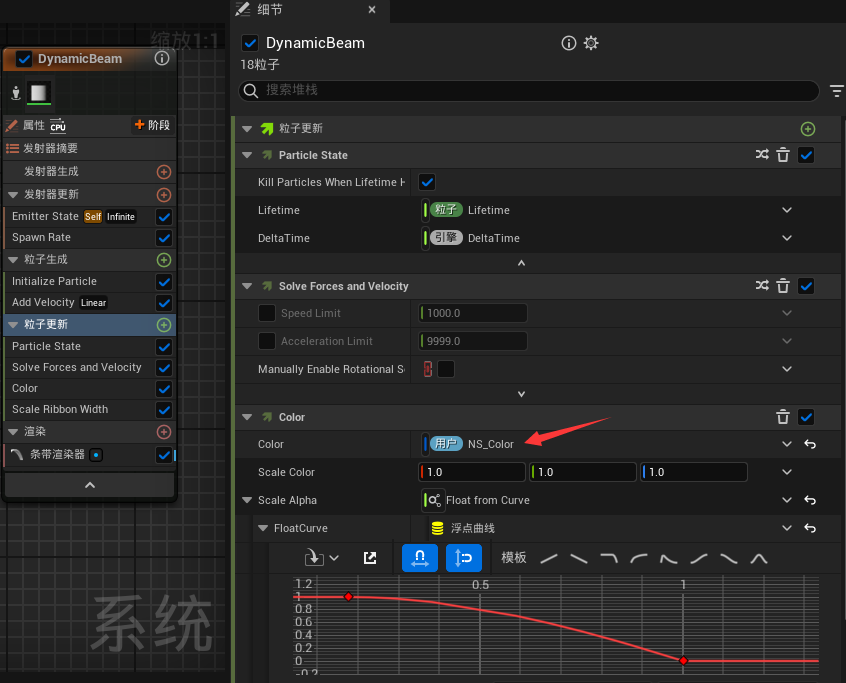Toggle horizontal fit curve button
Viewport: 846px width, 683px height.
[420, 558]
